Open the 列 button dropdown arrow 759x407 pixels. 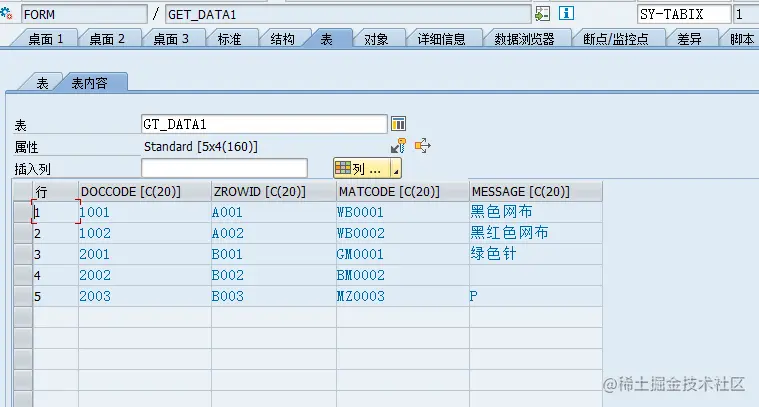click(x=396, y=169)
